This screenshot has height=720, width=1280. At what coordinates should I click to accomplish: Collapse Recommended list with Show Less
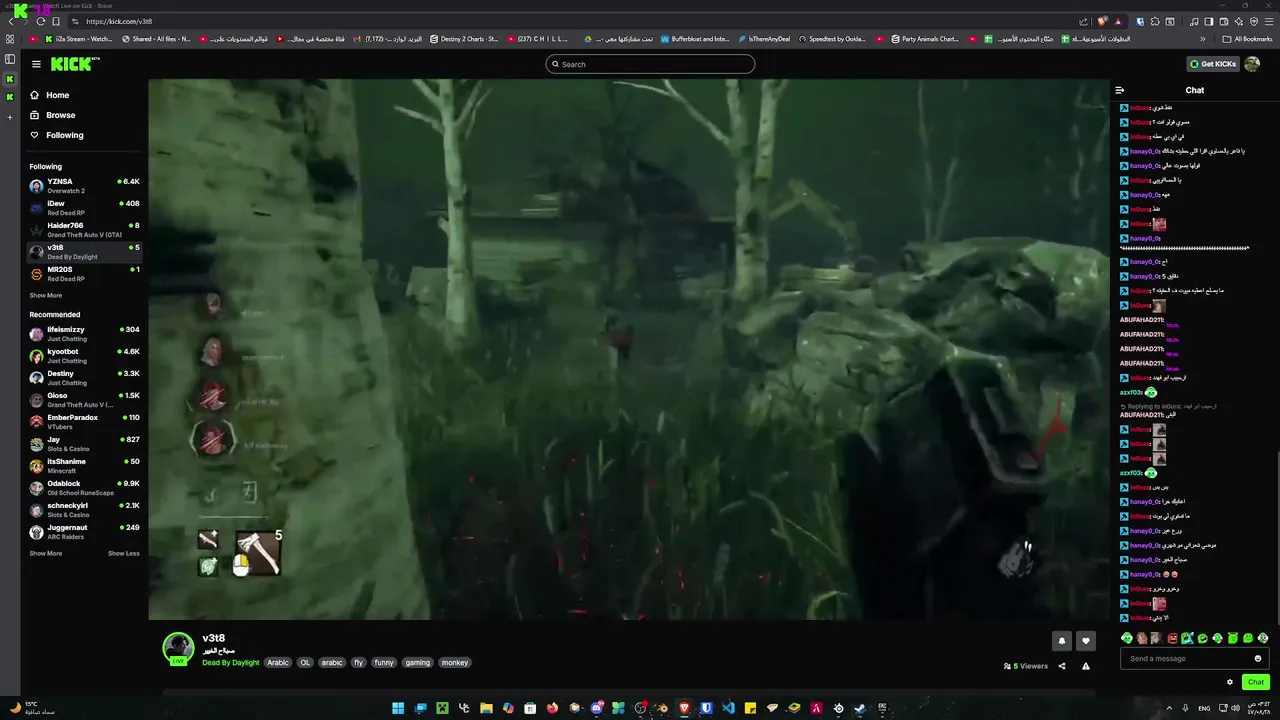(x=124, y=553)
